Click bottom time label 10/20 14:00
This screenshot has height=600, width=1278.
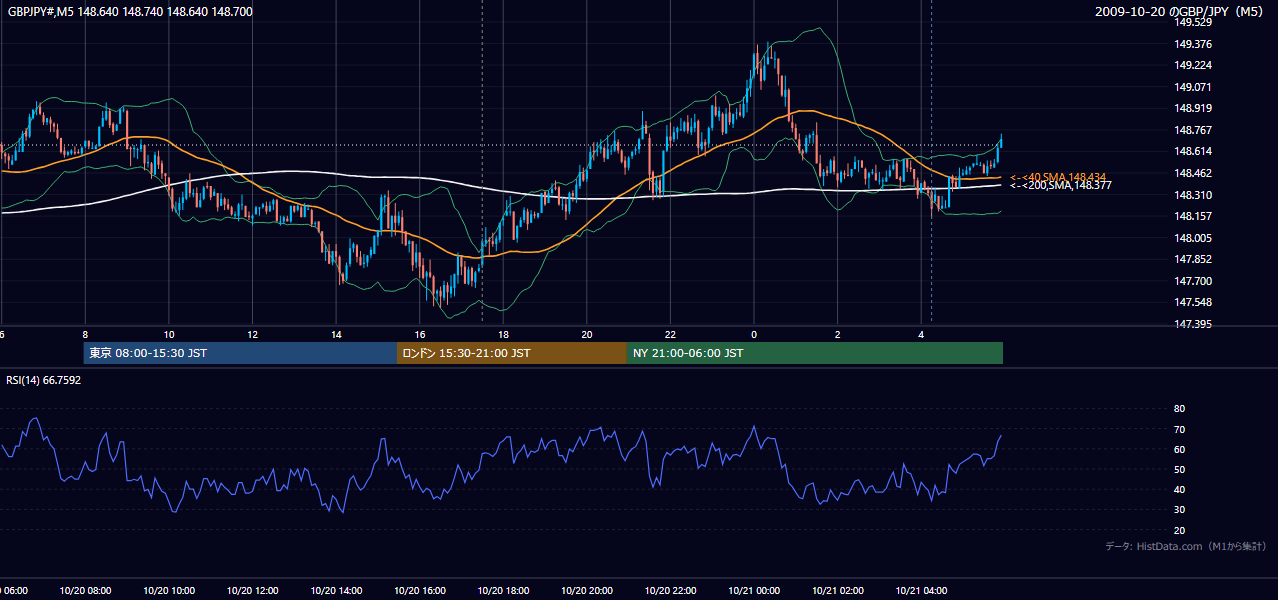[x=336, y=591]
